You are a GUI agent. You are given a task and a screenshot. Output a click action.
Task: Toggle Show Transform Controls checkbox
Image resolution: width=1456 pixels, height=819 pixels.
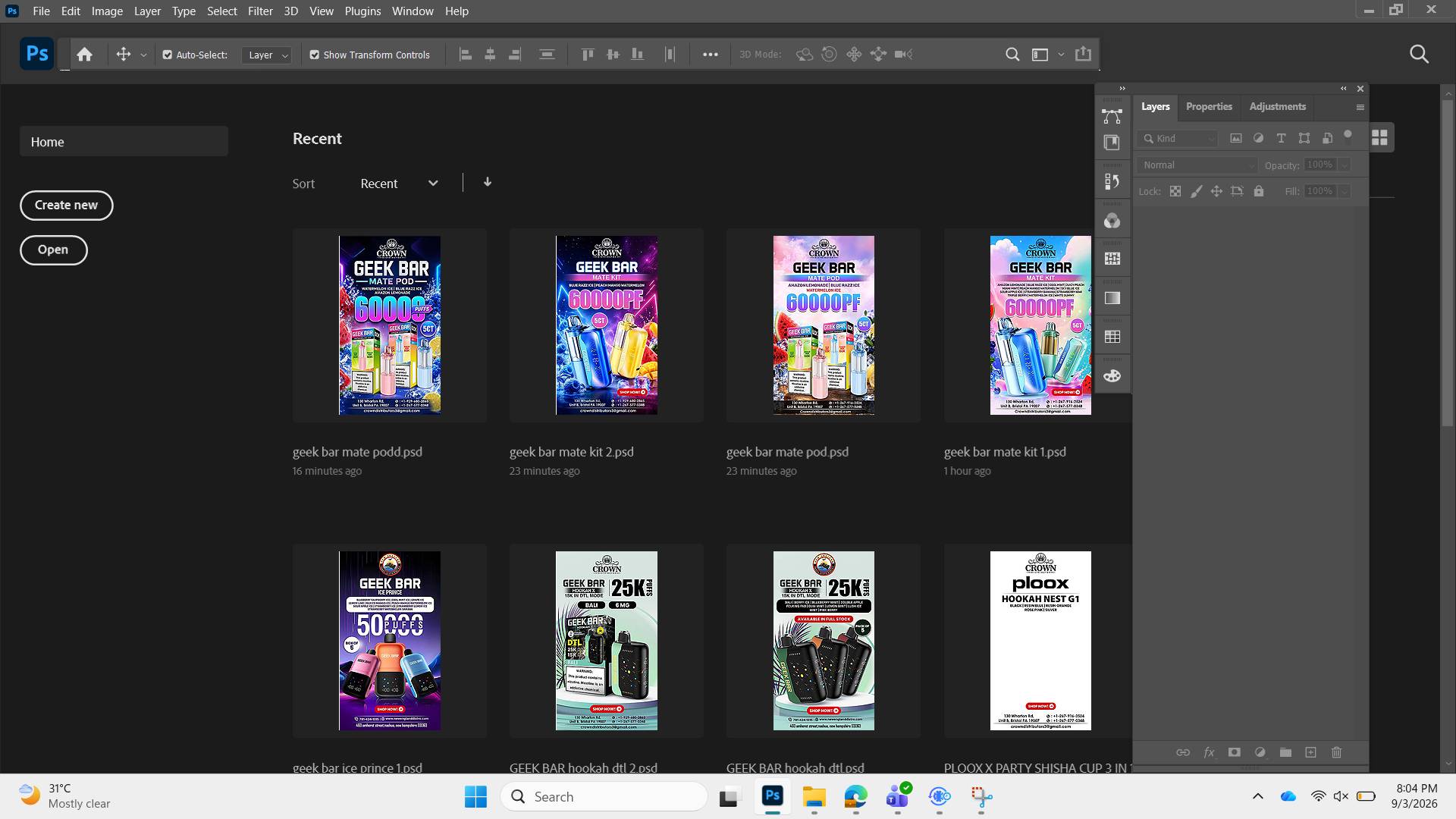(315, 55)
